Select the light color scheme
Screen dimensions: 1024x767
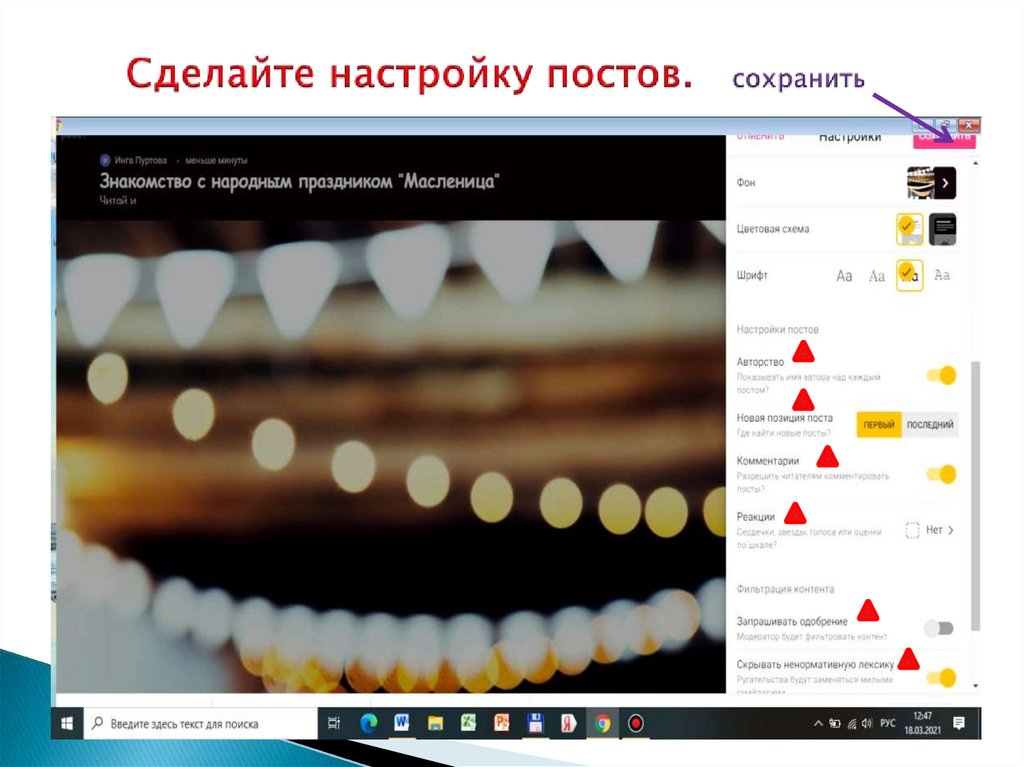[x=909, y=229]
